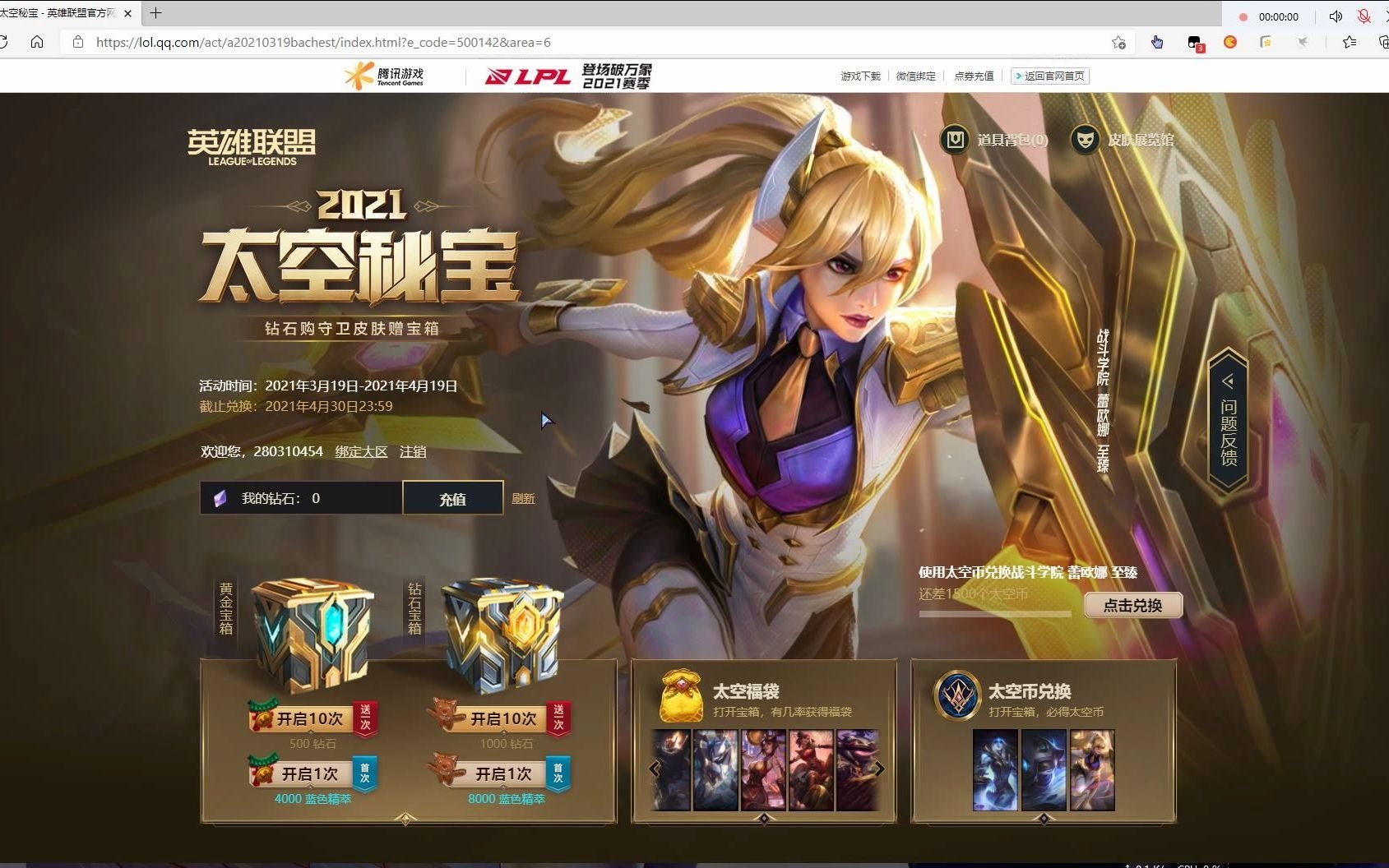Open the 道具背包 inventory icon

pos(955,140)
